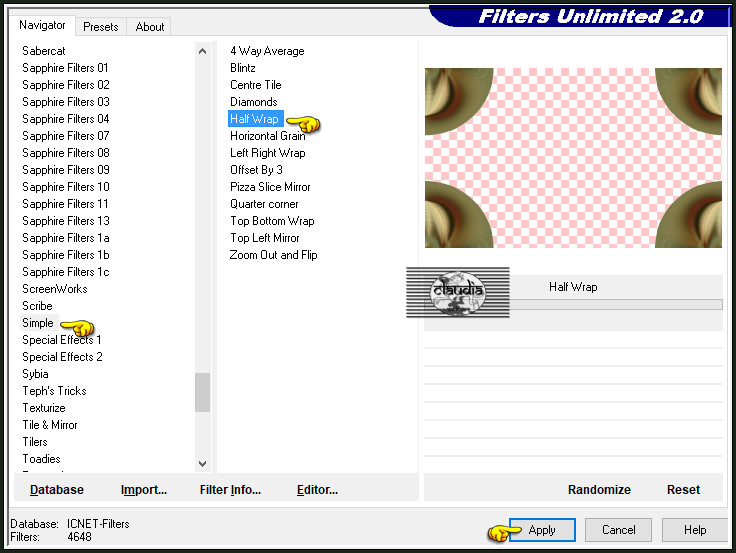
Task: Choose the Offset By 3 filter
Action: click(256, 169)
